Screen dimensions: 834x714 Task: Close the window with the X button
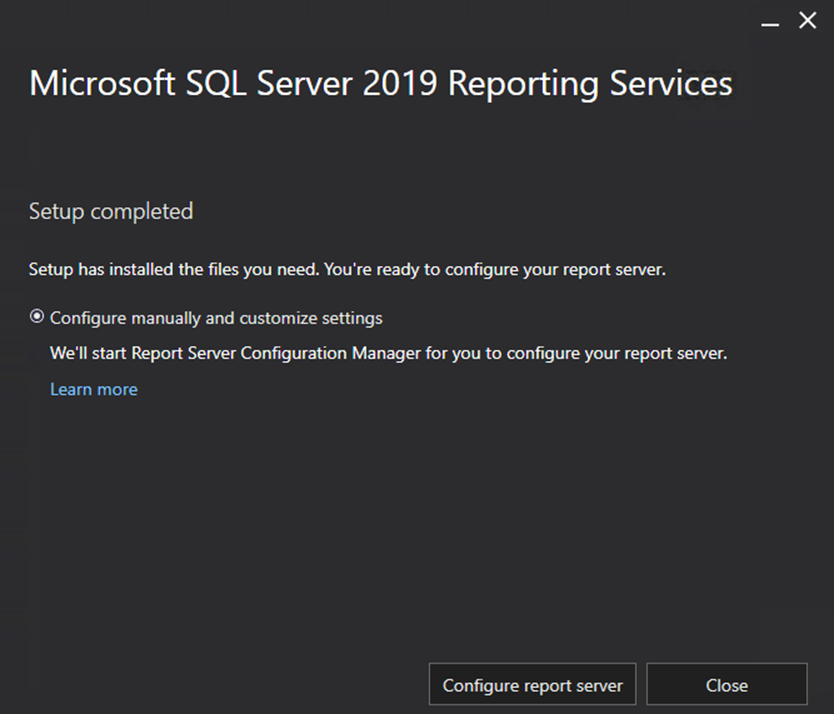click(x=807, y=20)
